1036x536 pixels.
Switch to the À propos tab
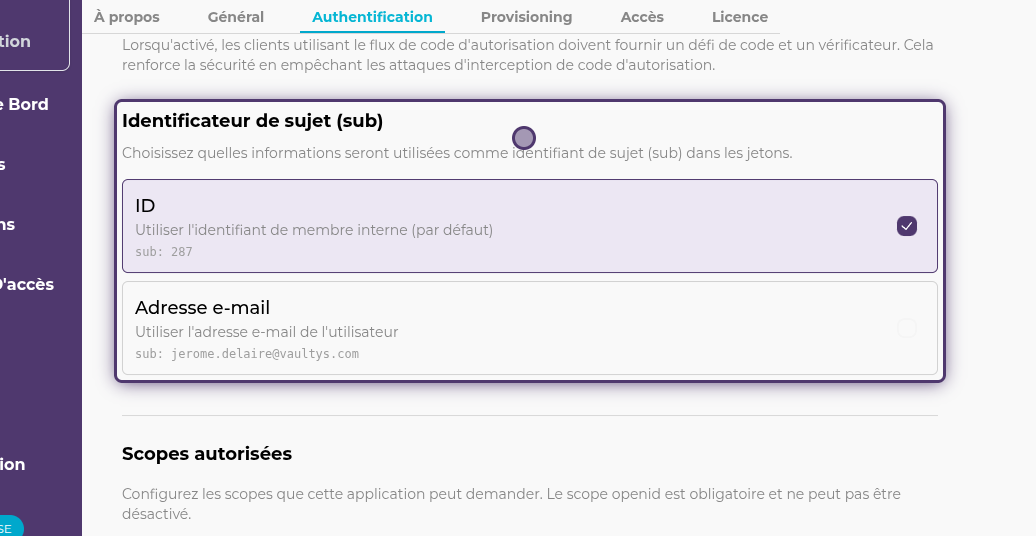click(126, 17)
